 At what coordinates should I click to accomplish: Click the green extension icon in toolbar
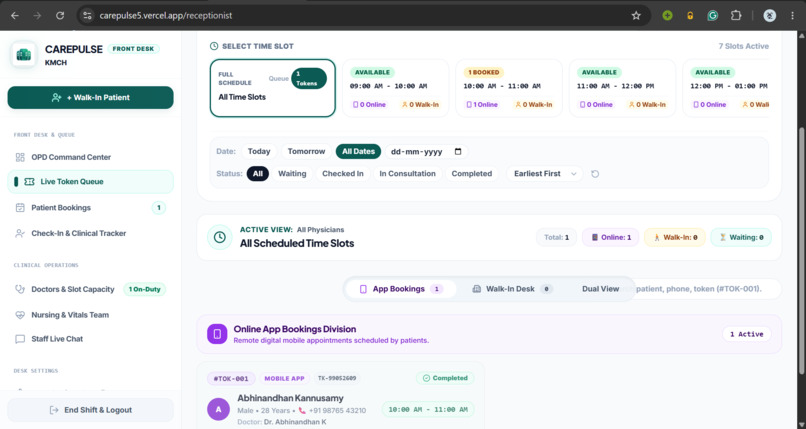[x=667, y=15]
